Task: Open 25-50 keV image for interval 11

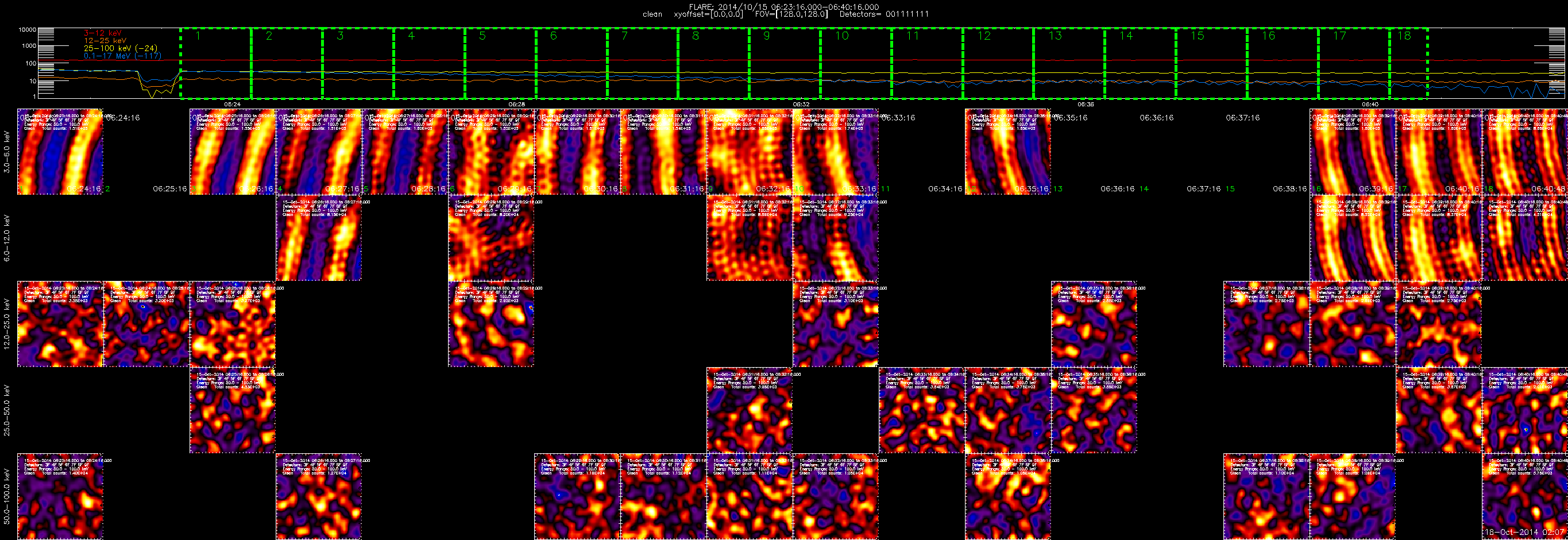Action: click(x=921, y=410)
